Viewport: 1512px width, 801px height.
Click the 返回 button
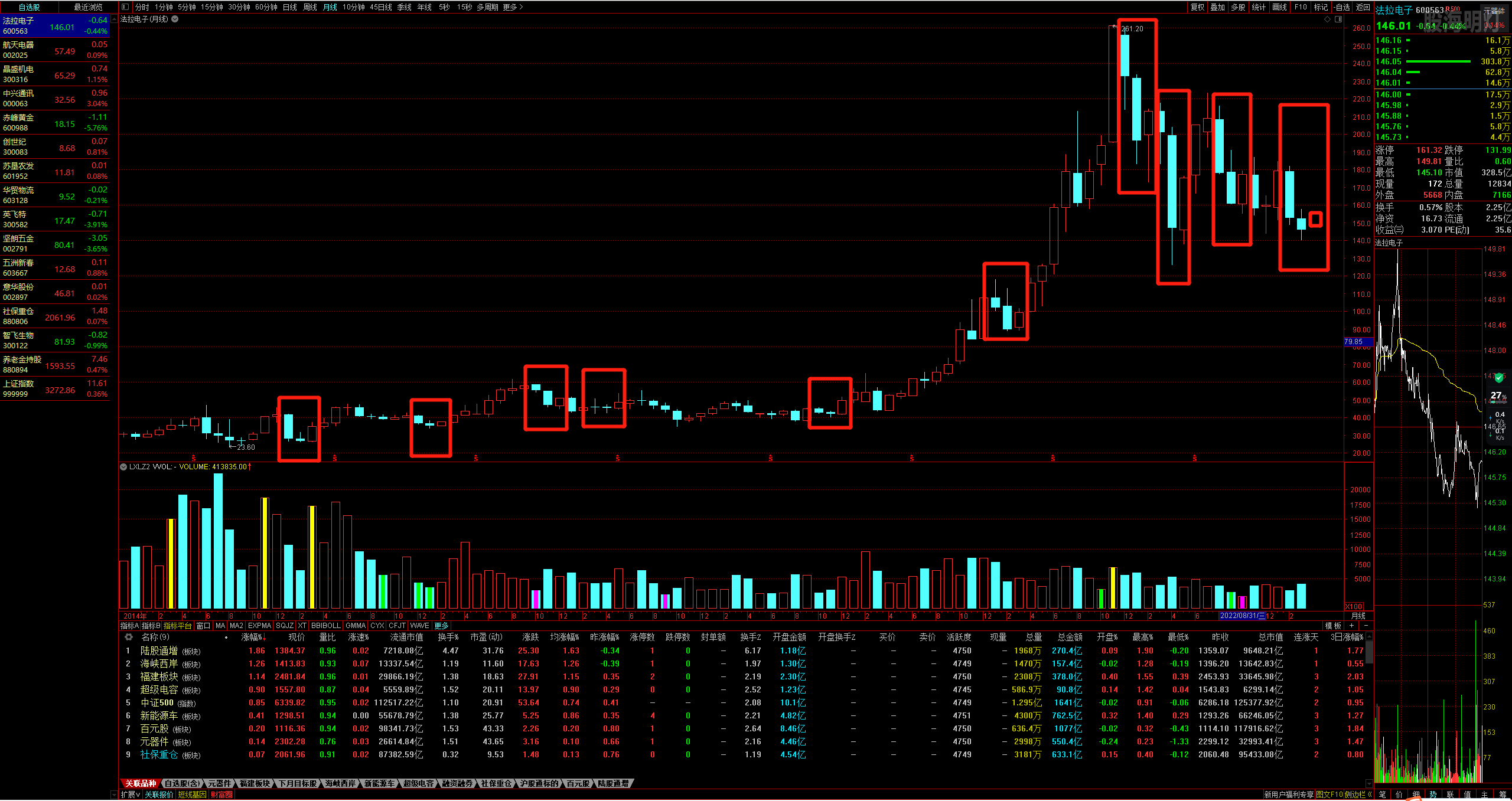[1363, 7]
